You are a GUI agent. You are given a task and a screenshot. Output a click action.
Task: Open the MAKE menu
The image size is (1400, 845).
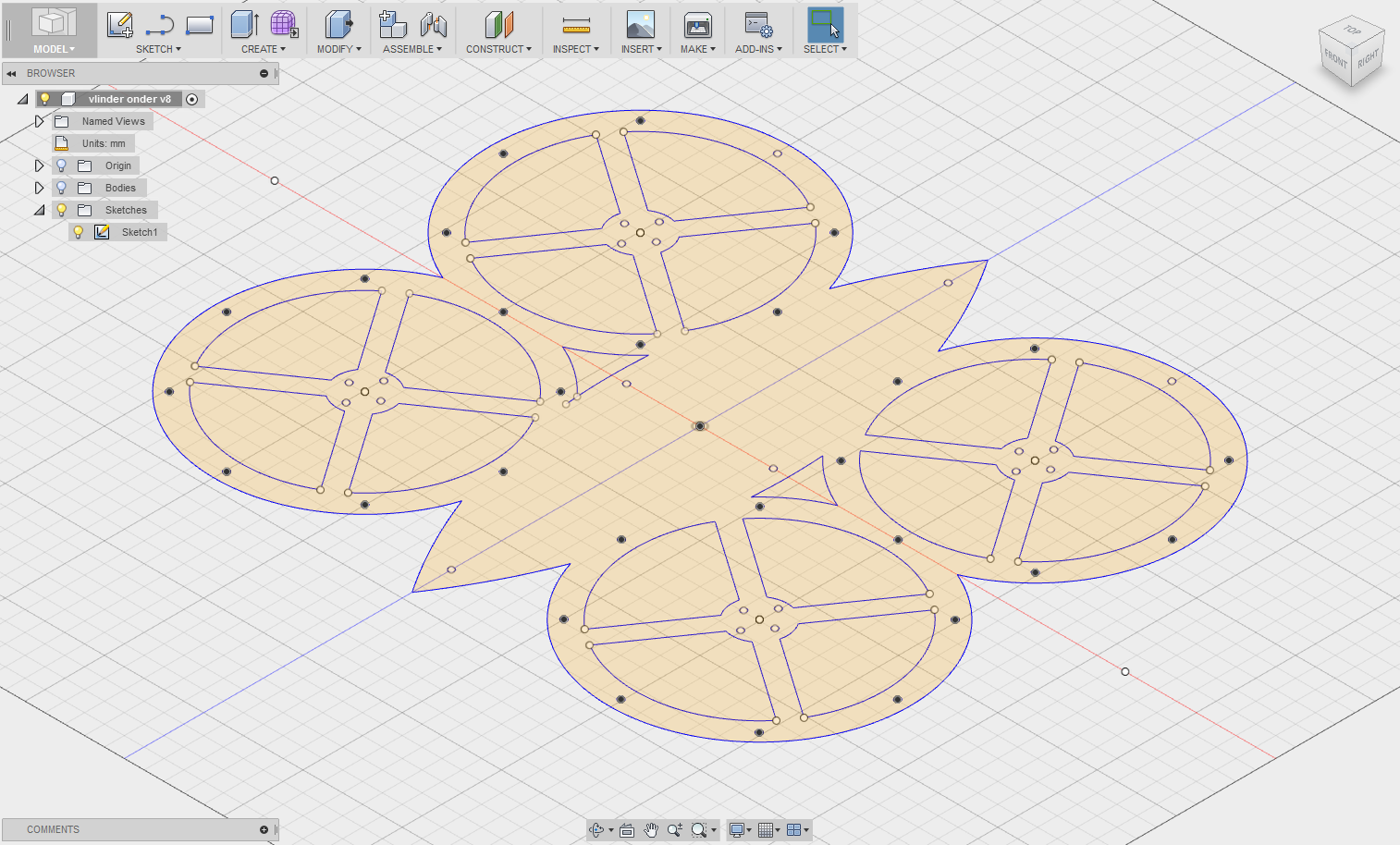[x=697, y=49]
